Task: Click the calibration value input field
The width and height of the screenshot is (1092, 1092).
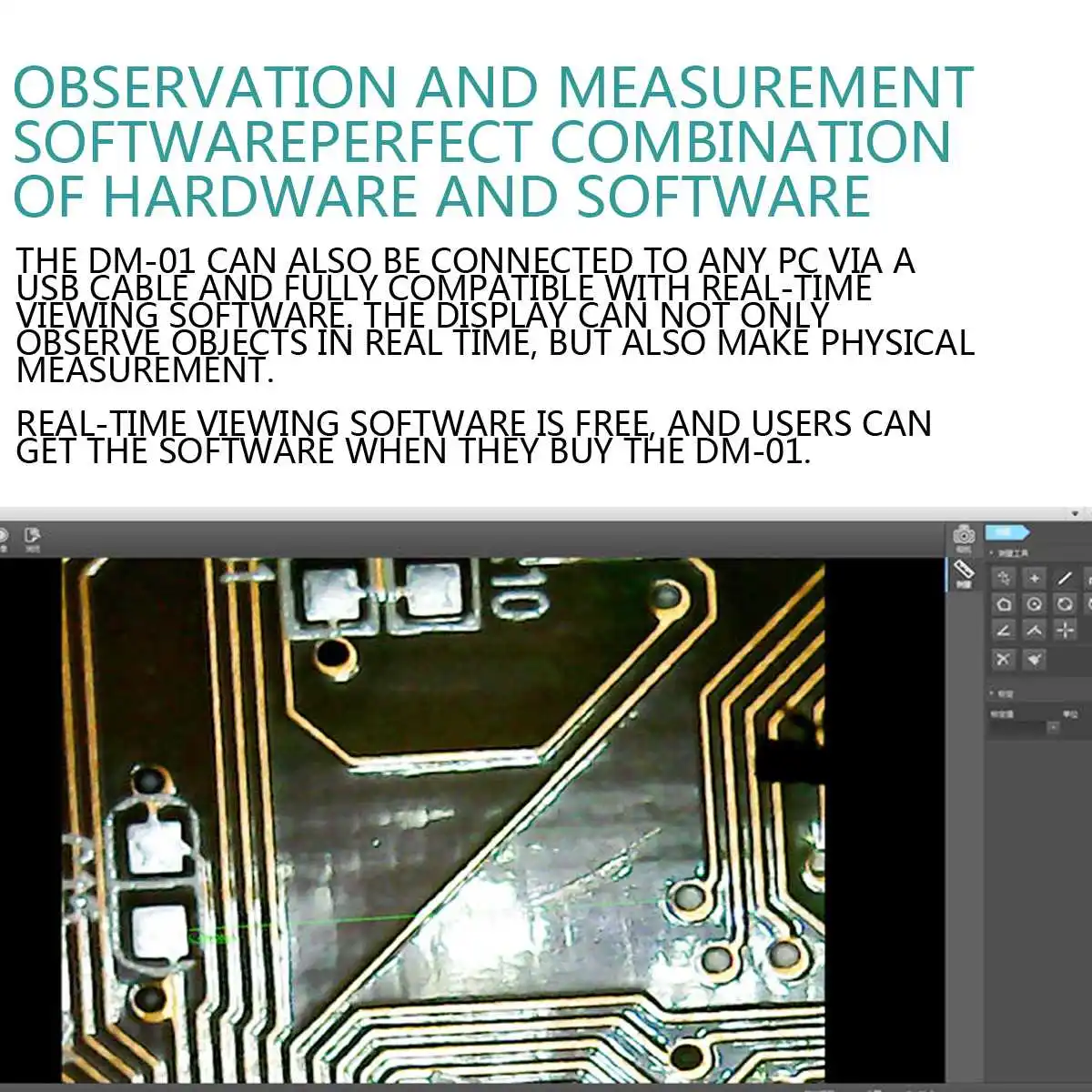Action: pos(1018,727)
